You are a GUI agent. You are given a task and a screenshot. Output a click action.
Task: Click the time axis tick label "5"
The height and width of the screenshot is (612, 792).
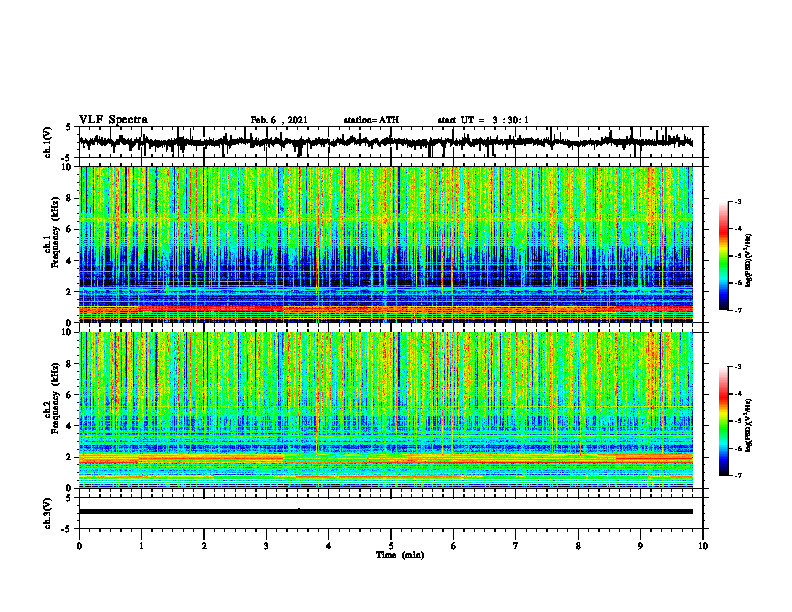391,546
